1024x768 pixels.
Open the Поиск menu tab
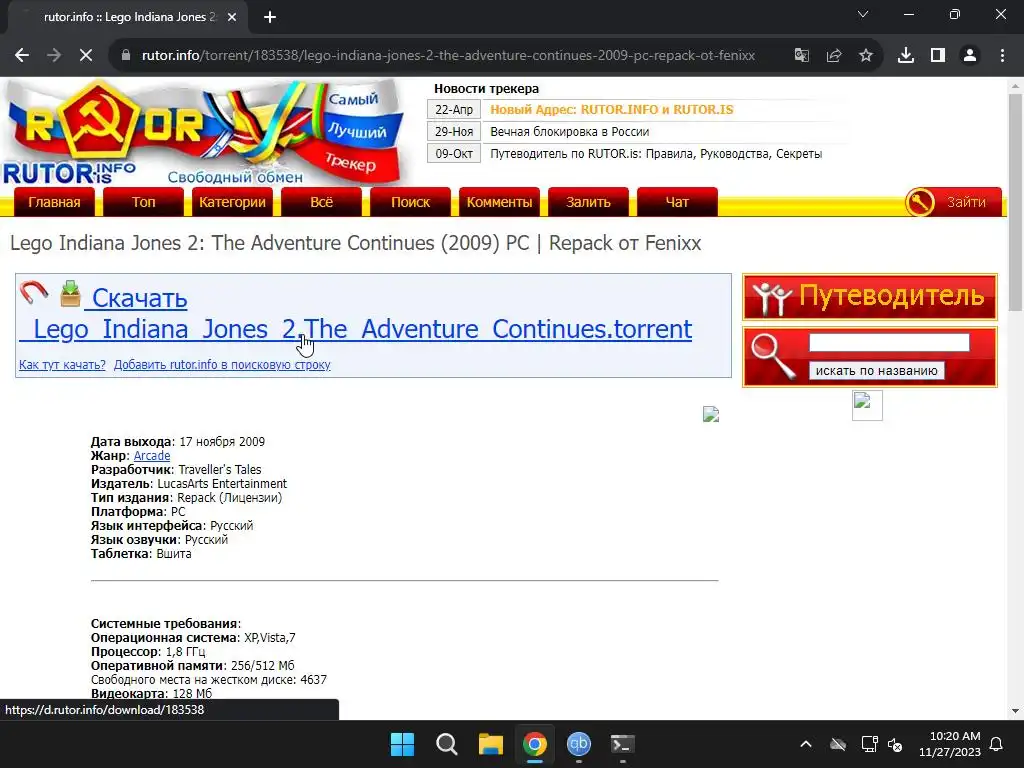(x=410, y=202)
